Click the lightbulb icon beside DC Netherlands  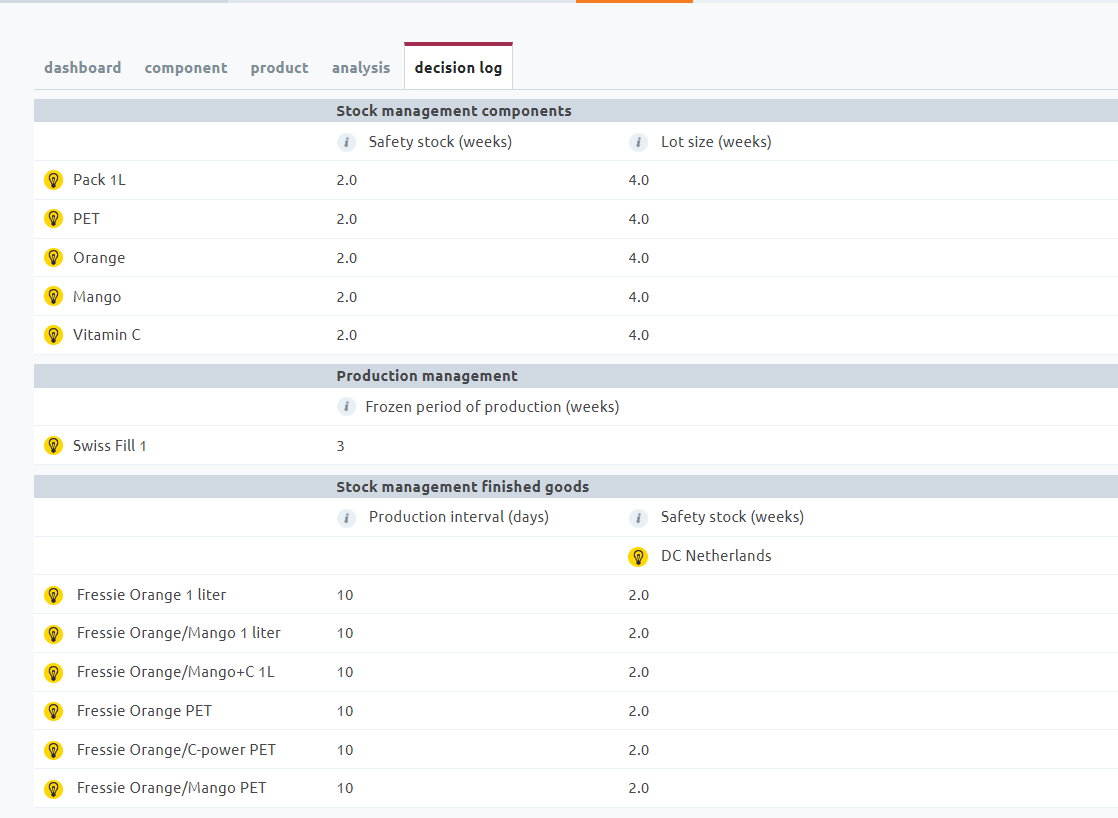tap(638, 556)
